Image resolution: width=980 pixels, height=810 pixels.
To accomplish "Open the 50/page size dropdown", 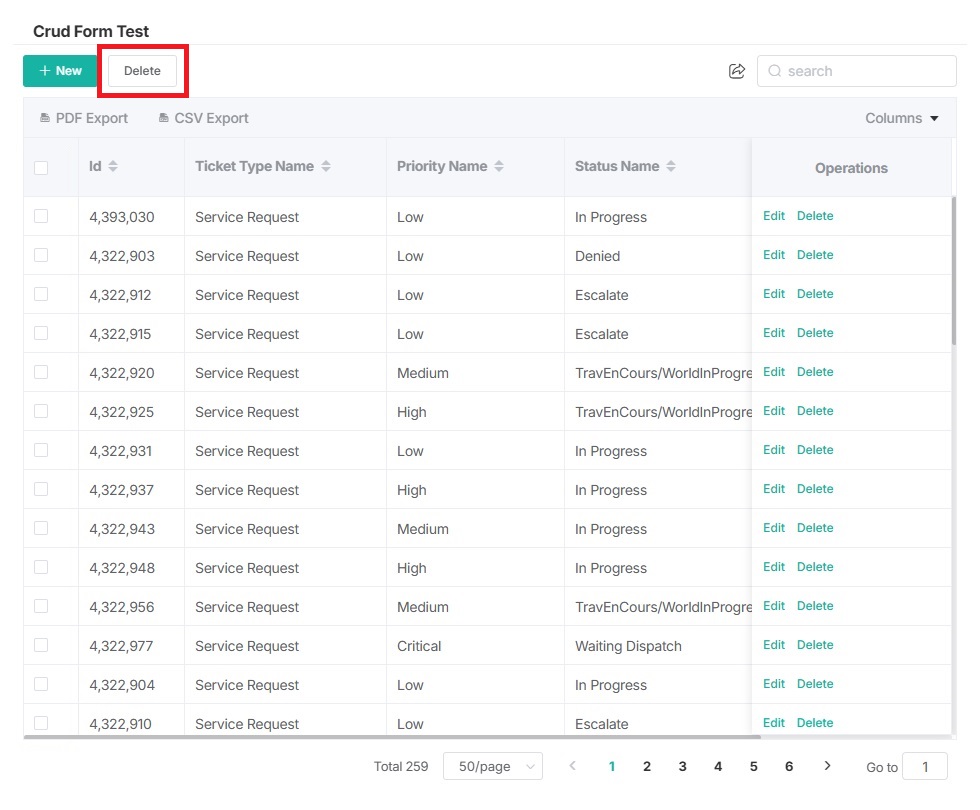I will tap(492, 766).
